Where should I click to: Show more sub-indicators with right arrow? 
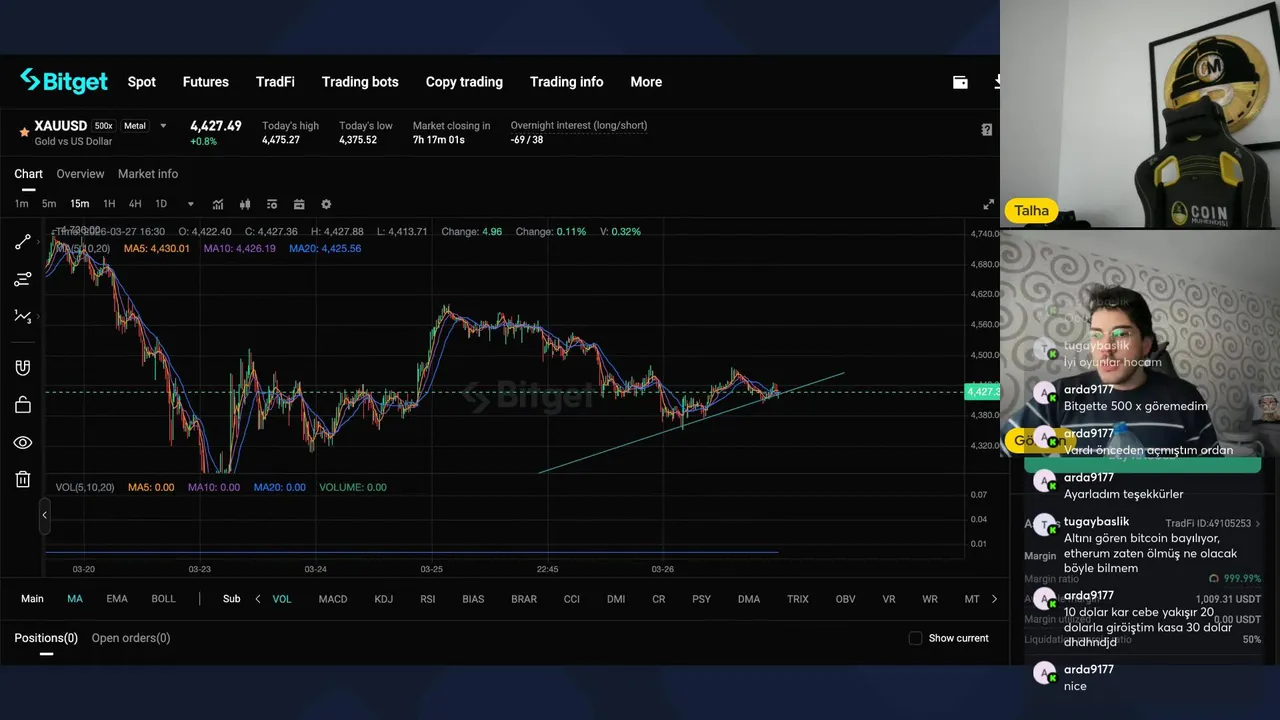pyautogui.click(x=994, y=599)
